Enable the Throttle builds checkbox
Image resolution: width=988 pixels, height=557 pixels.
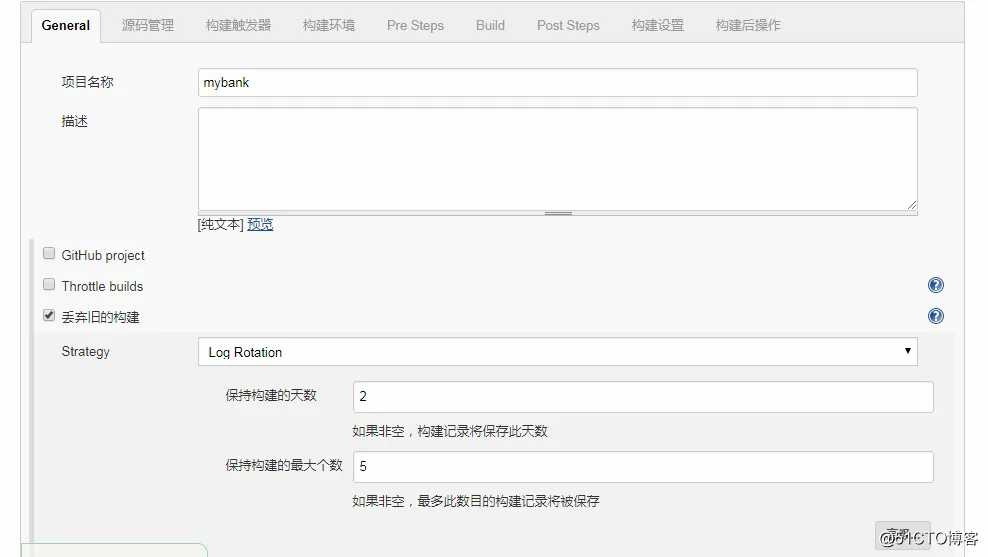coord(49,284)
